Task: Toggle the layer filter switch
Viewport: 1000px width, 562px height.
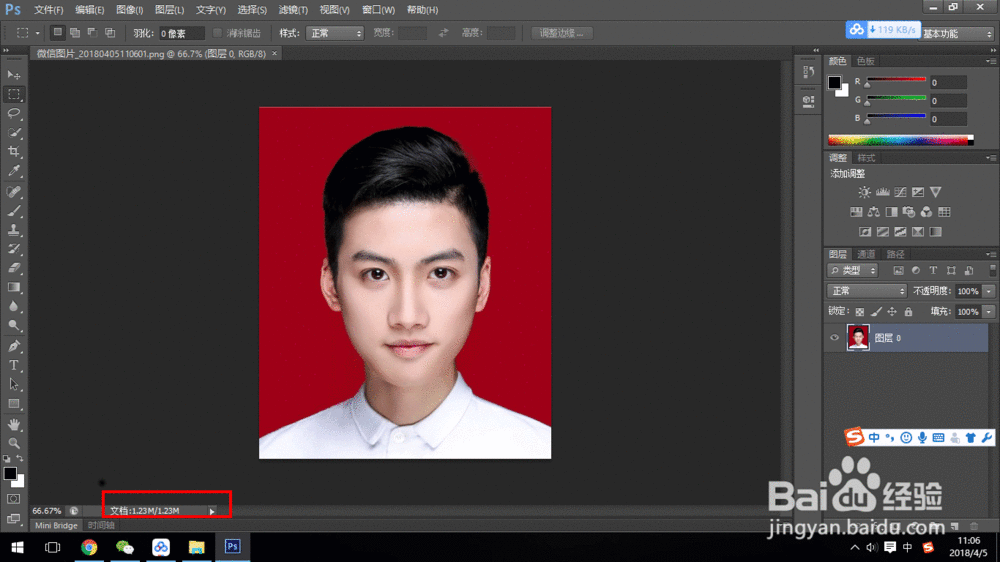Action: click(x=991, y=271)
